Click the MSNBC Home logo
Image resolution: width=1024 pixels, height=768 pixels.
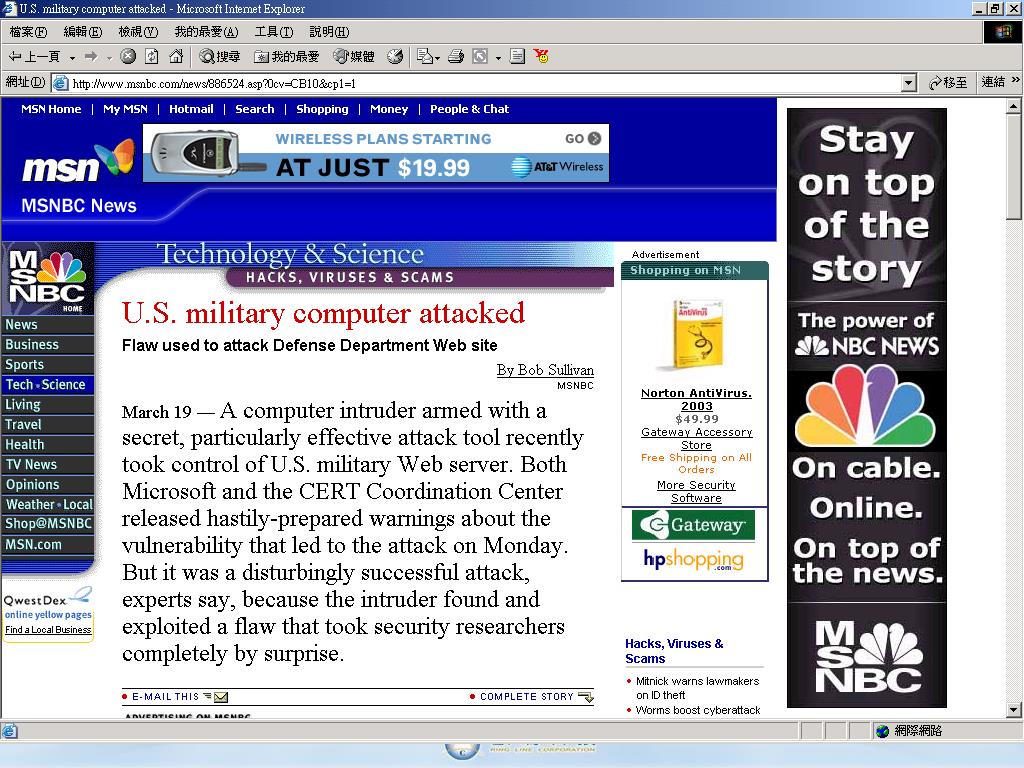[x=48, y=279]
